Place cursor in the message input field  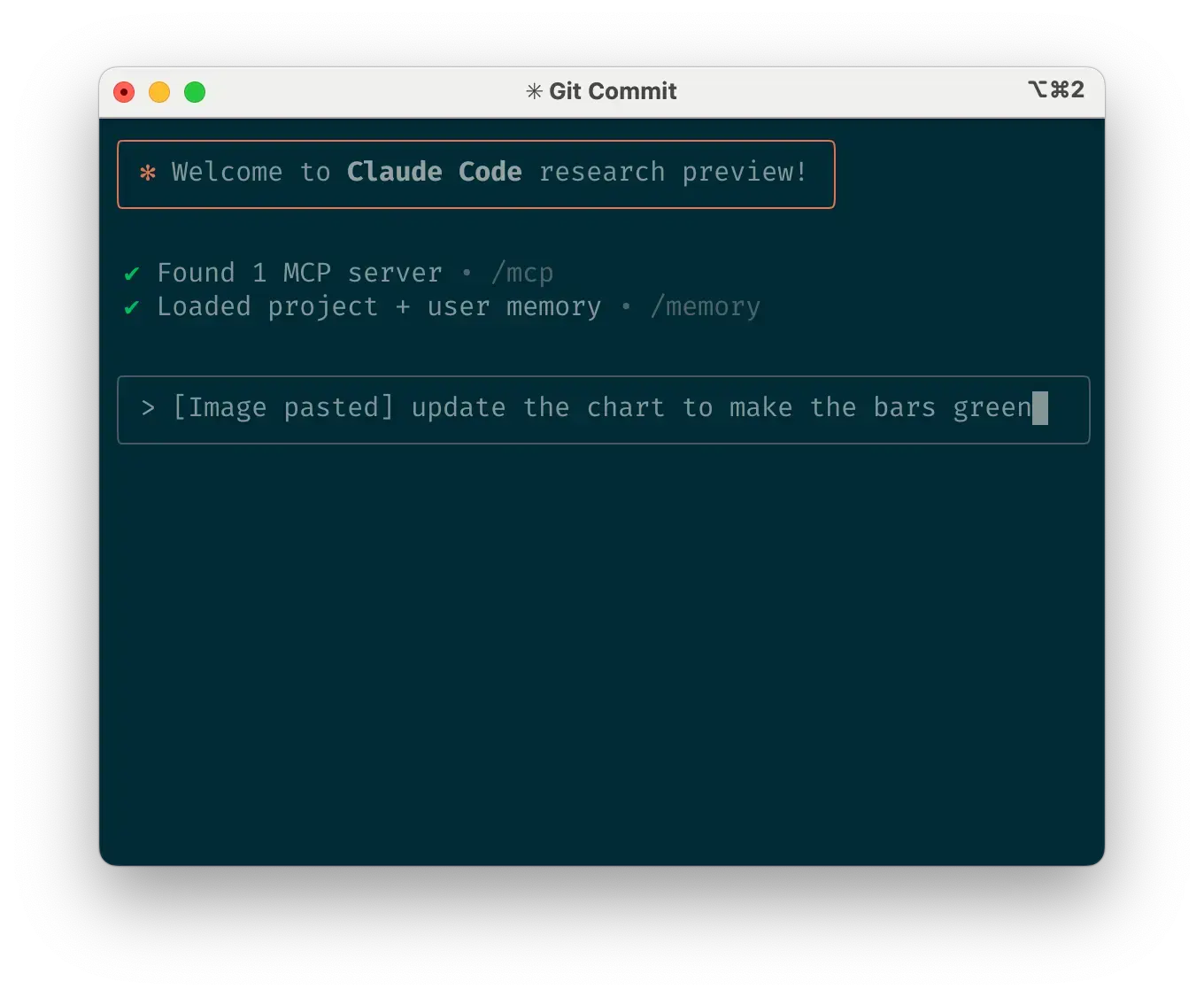pyautogui.click(x=620, y=409)
